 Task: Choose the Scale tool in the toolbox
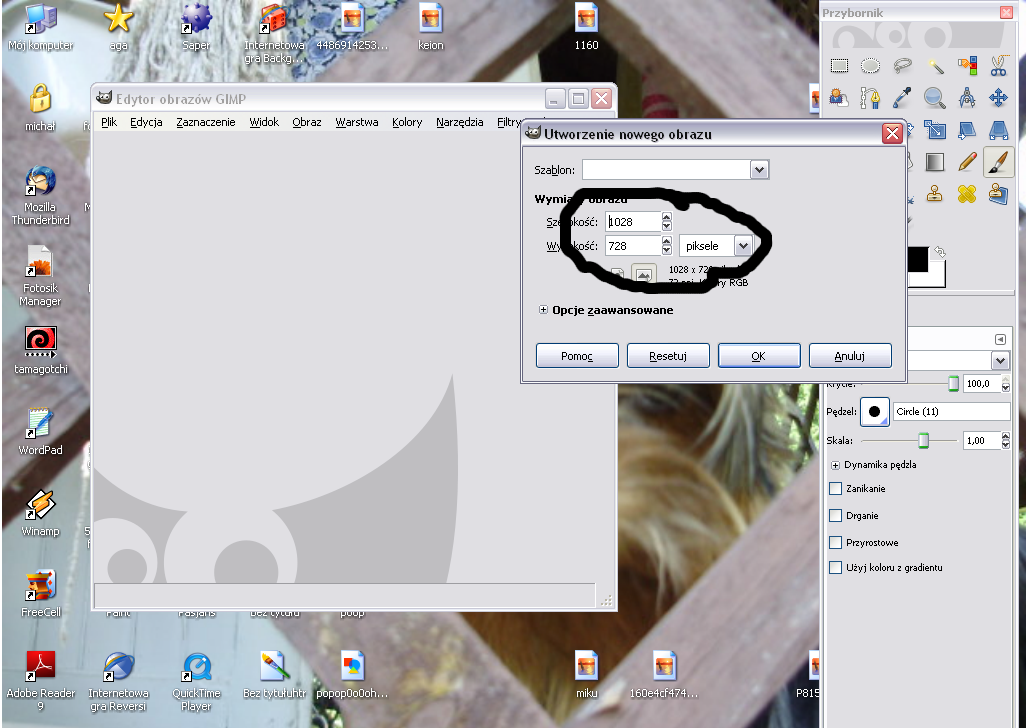click(935, 130)
